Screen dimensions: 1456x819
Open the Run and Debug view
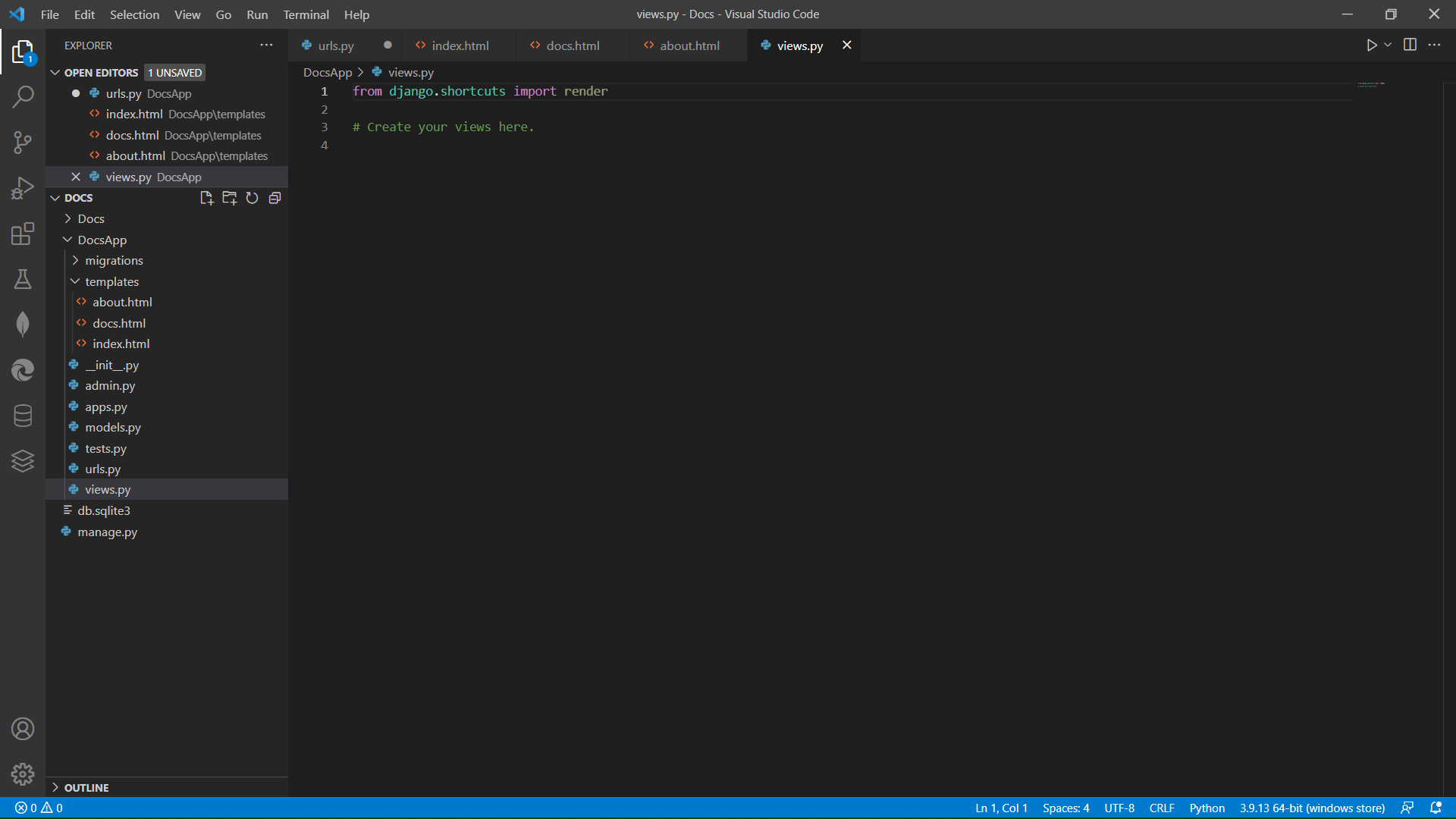pos(23,188)
